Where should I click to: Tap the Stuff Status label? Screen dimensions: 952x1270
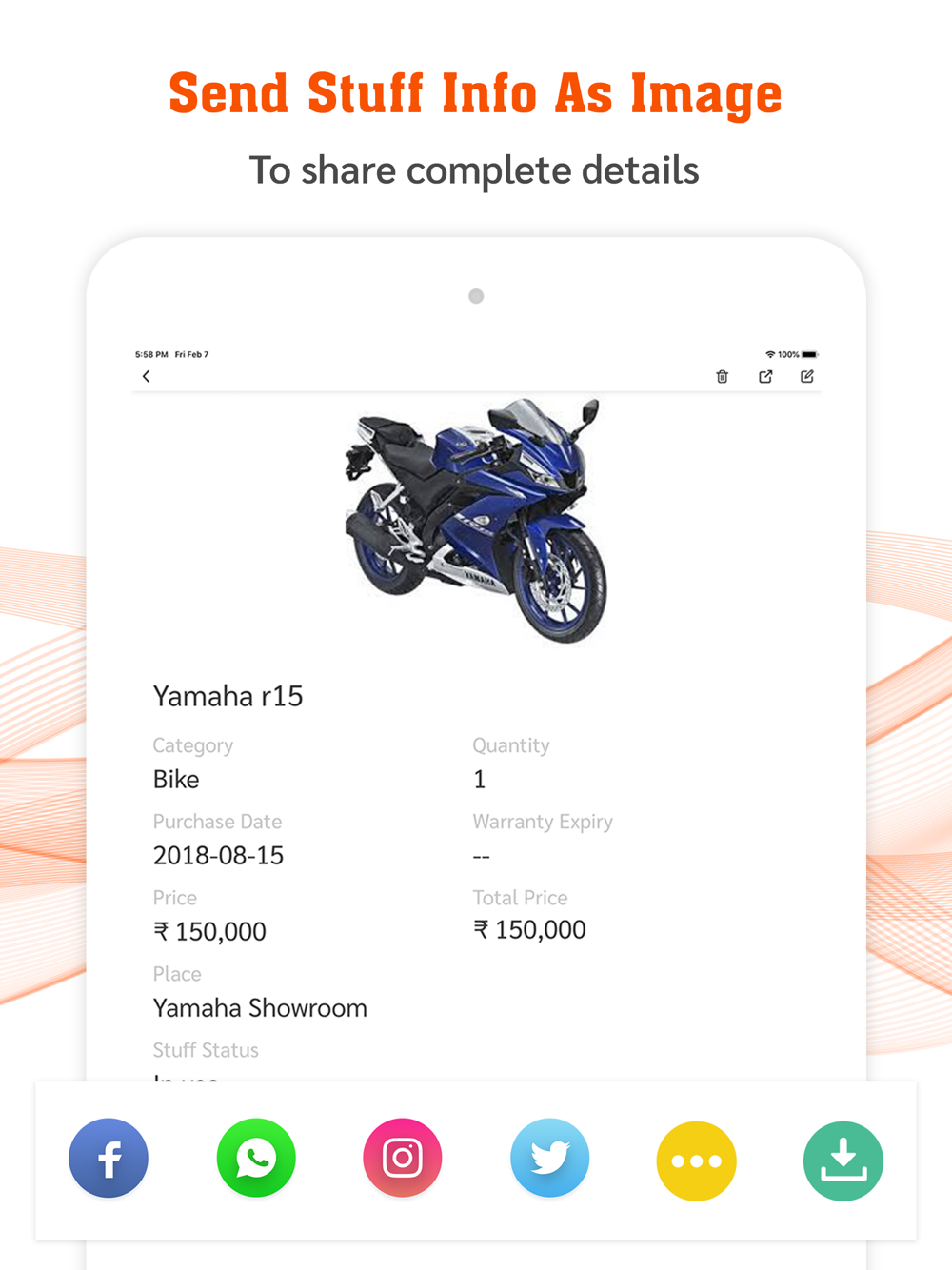[206, 1050]
